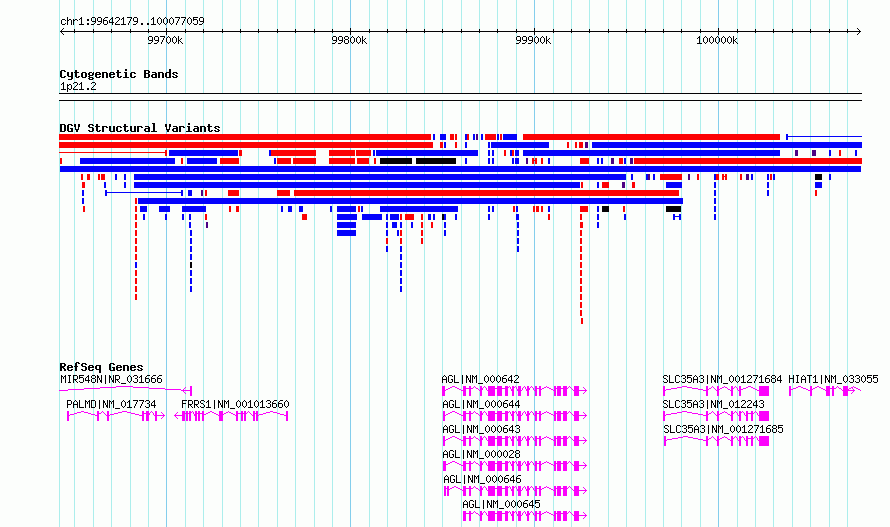Click the AGL NM_000642 exon structure glyph
Screen dimensions: 890x527
(x=514, y=391)
